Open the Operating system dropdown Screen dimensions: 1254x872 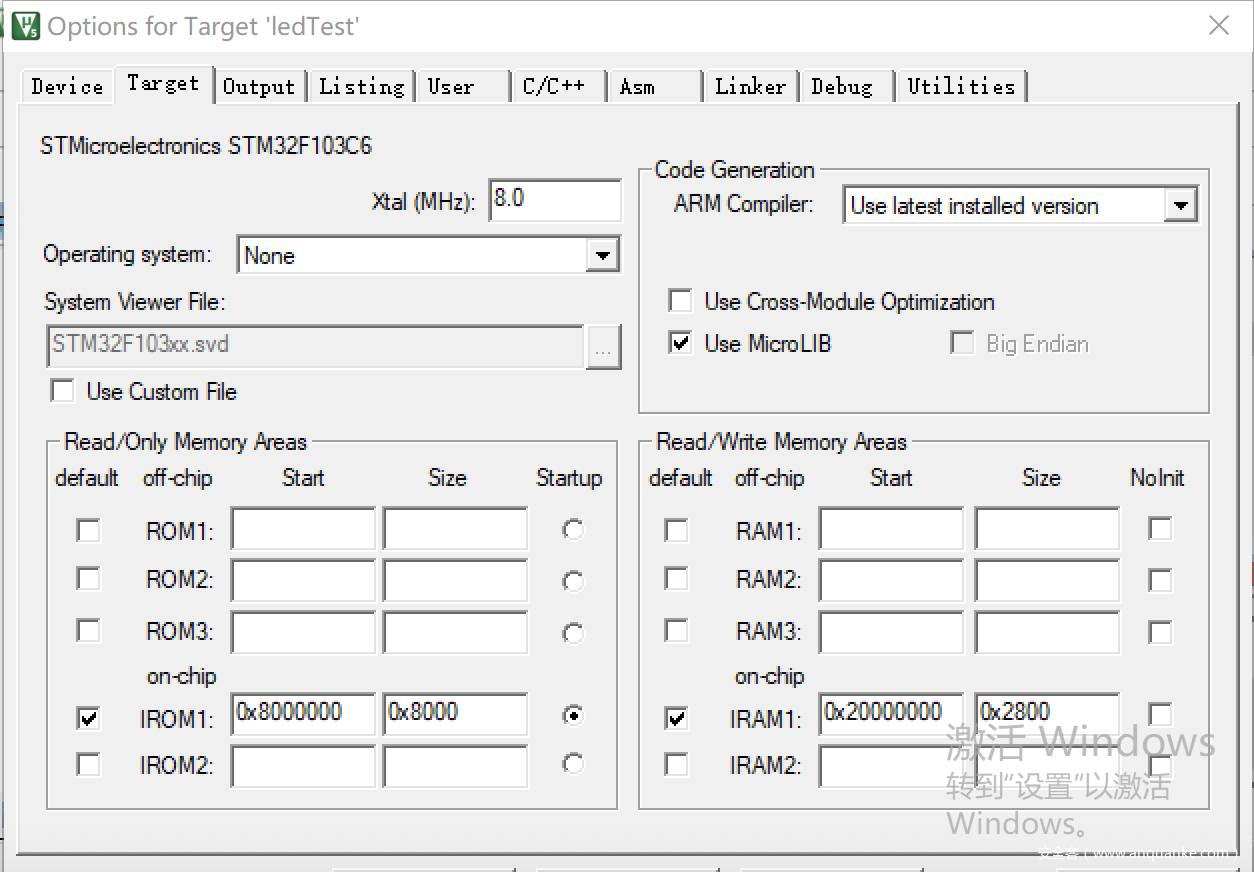point(602,255)
